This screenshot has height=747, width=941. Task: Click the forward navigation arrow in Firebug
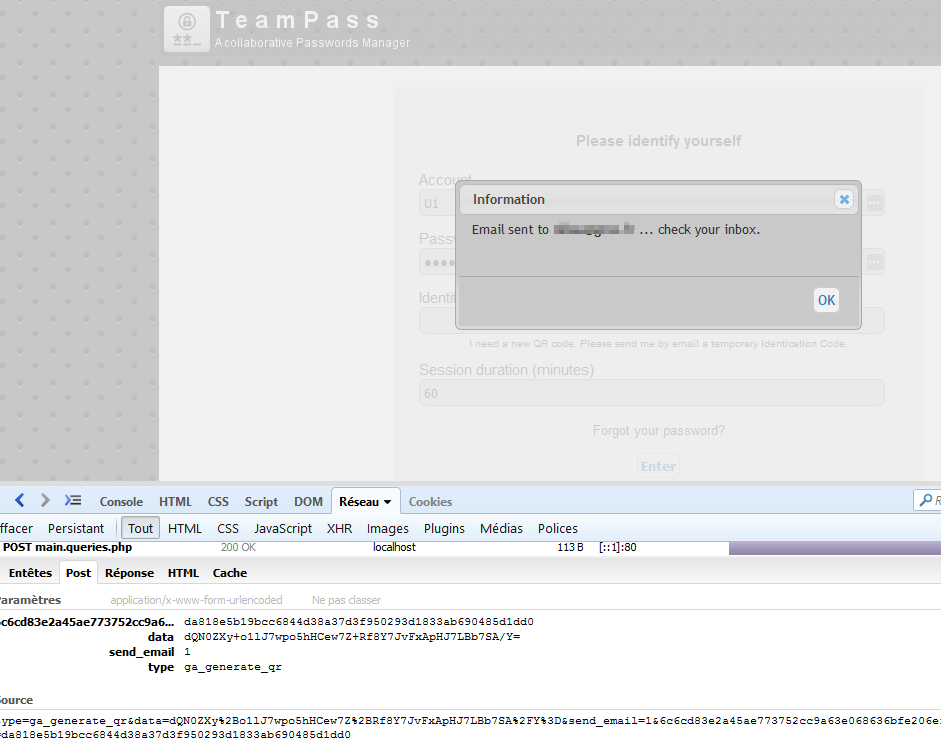44,500
